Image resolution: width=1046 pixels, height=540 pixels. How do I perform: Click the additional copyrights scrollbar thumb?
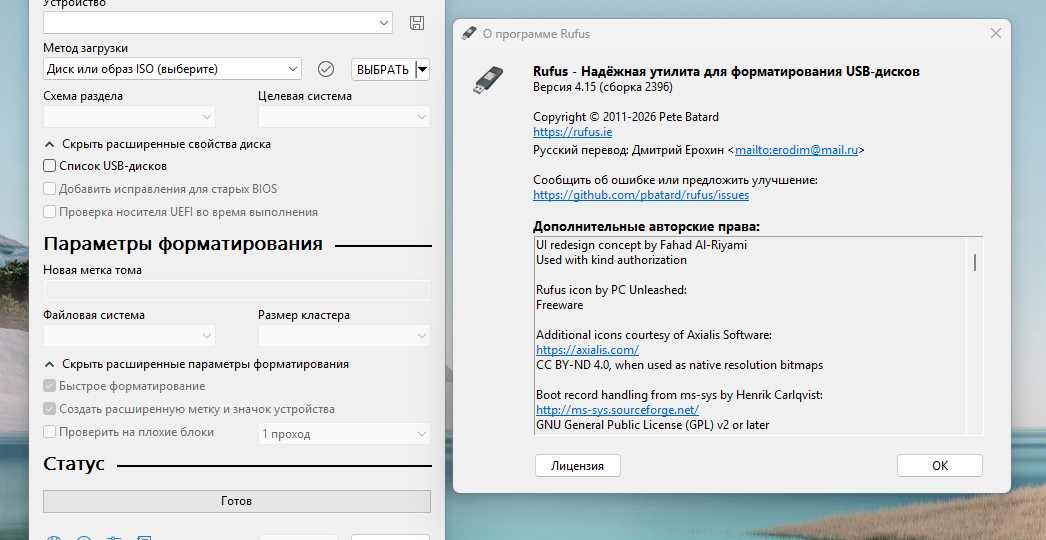pyautogui.click(x=975, y=262)
